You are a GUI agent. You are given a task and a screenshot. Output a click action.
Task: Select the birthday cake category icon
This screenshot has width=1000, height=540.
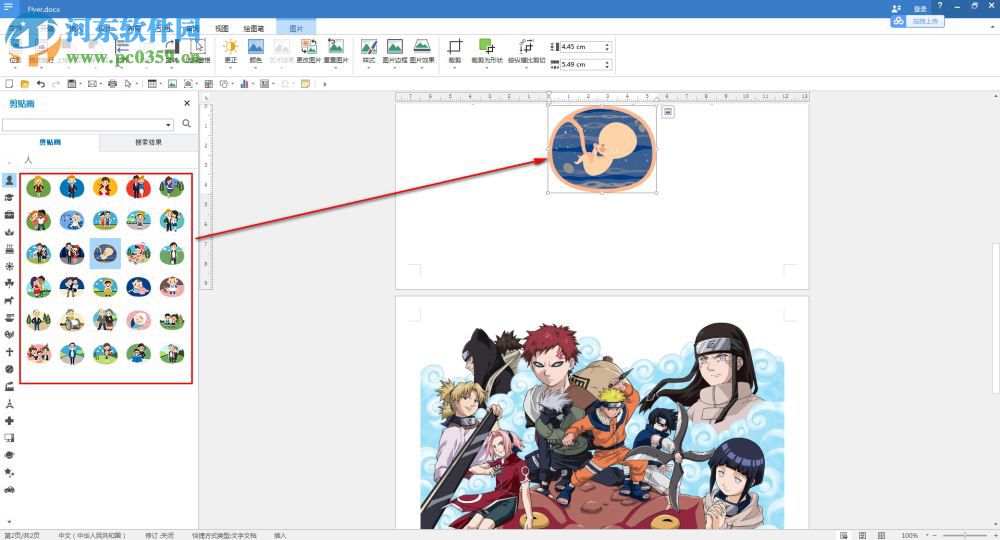10,249
